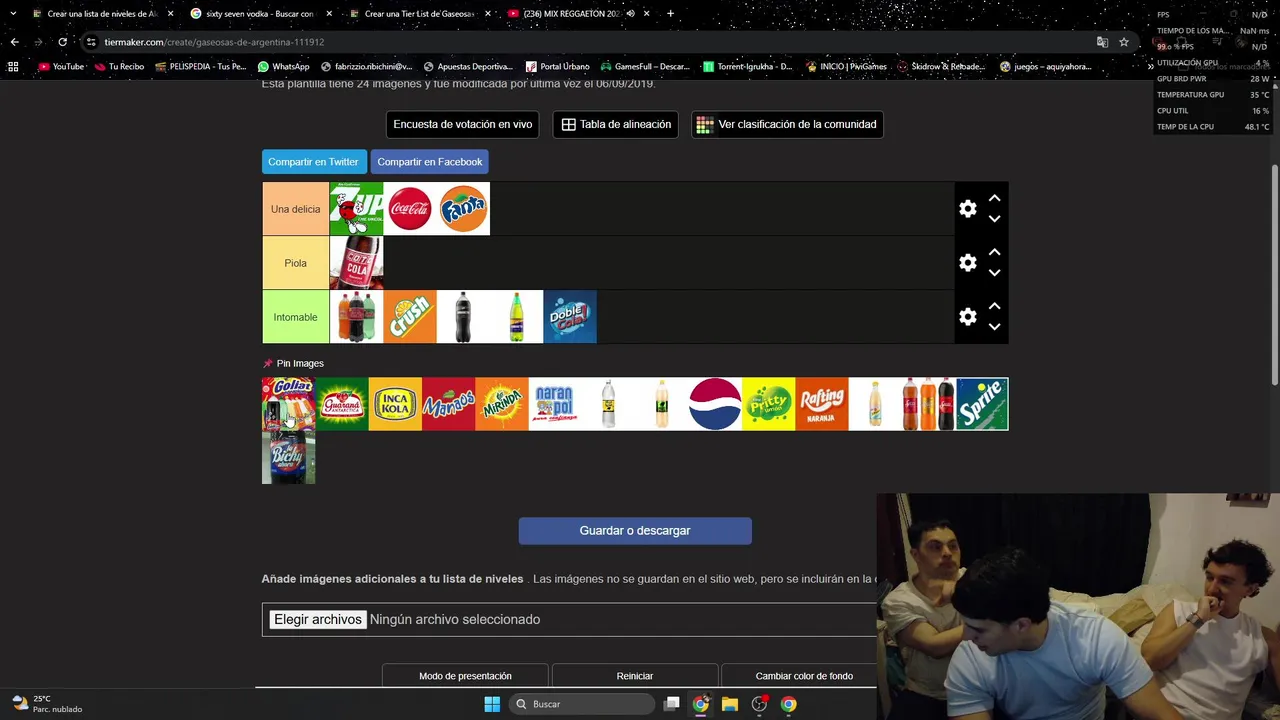The width and height of the screenshot is (1280, 720).
Task: Click Cambiar color de fondo button
Action: [804, 676]
